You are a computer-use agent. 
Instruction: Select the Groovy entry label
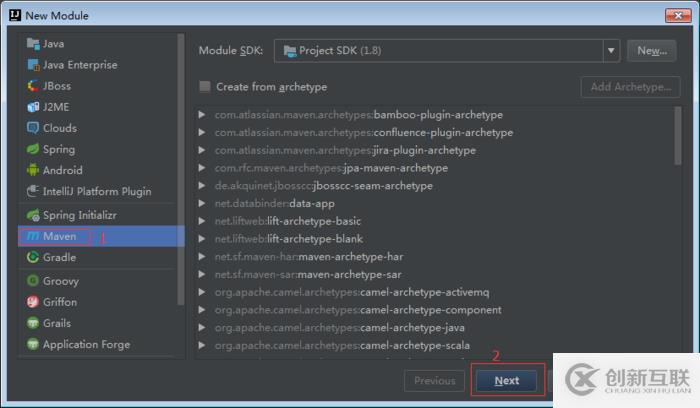coord(61,281)
